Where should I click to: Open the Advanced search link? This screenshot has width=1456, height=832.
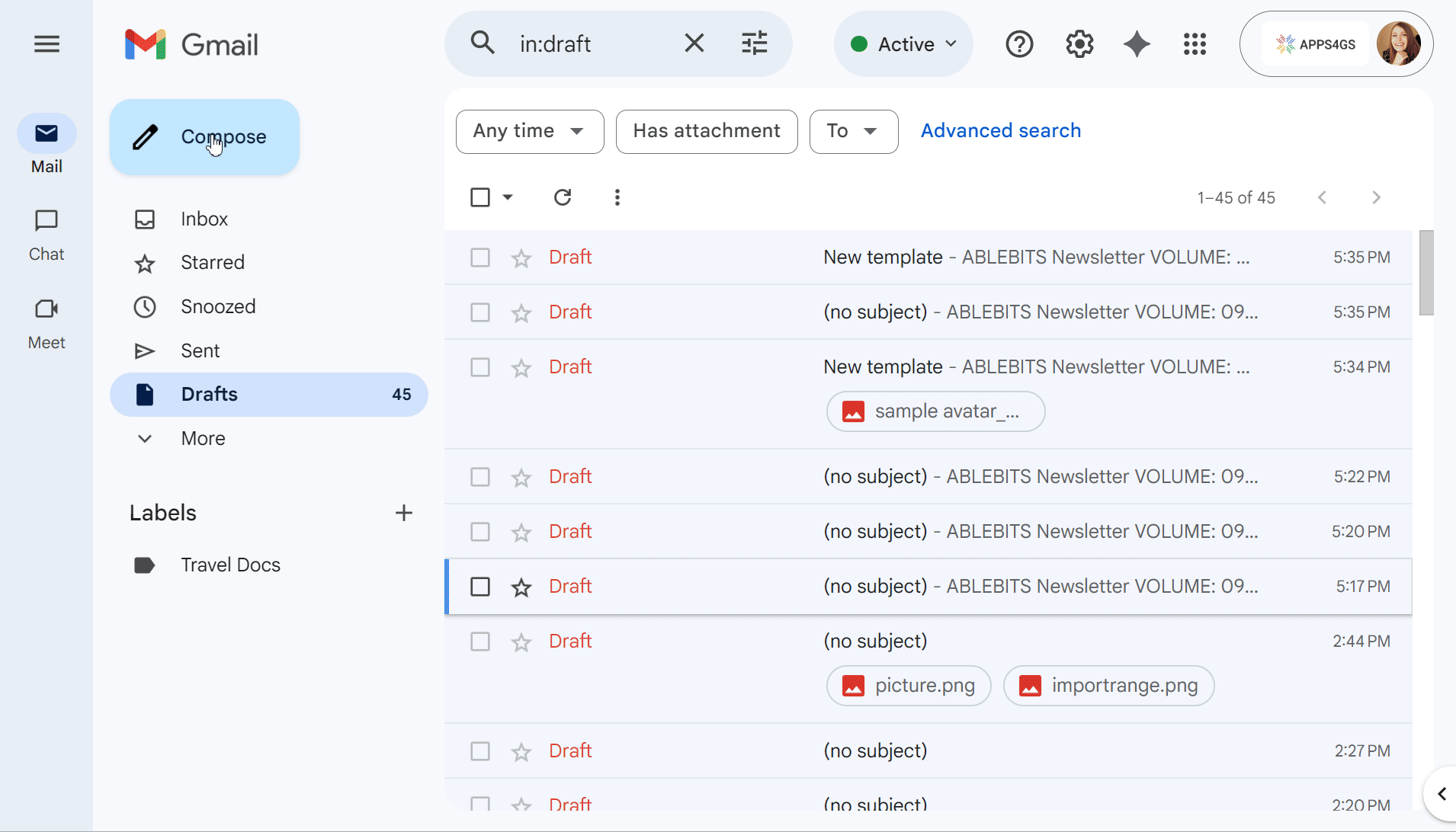[1000, 131]
